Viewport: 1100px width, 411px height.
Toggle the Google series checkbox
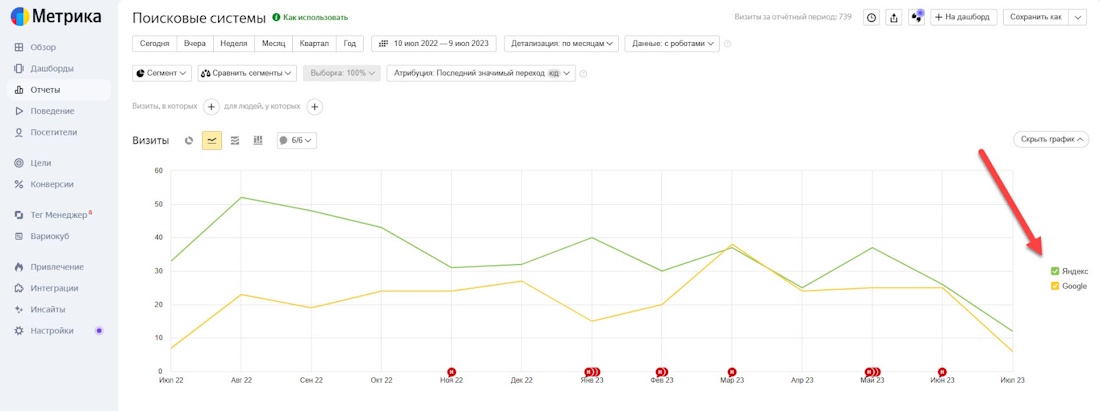[1055, 286]
